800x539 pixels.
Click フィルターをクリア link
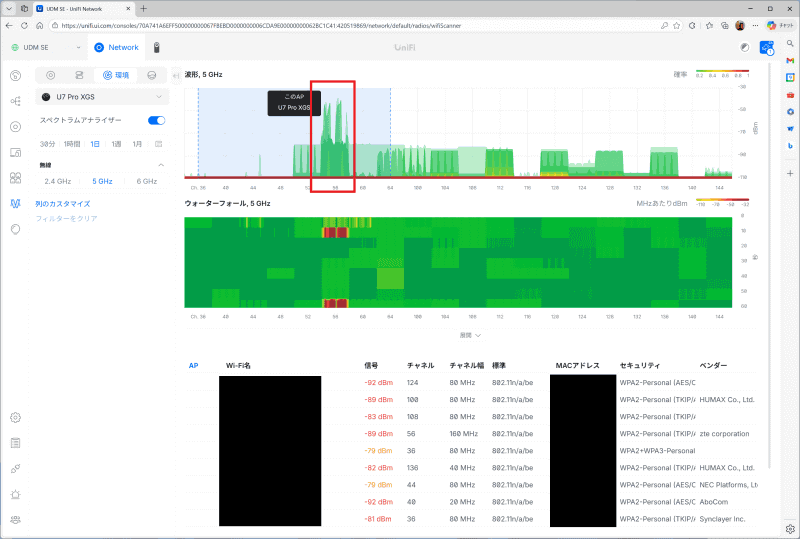66,218
